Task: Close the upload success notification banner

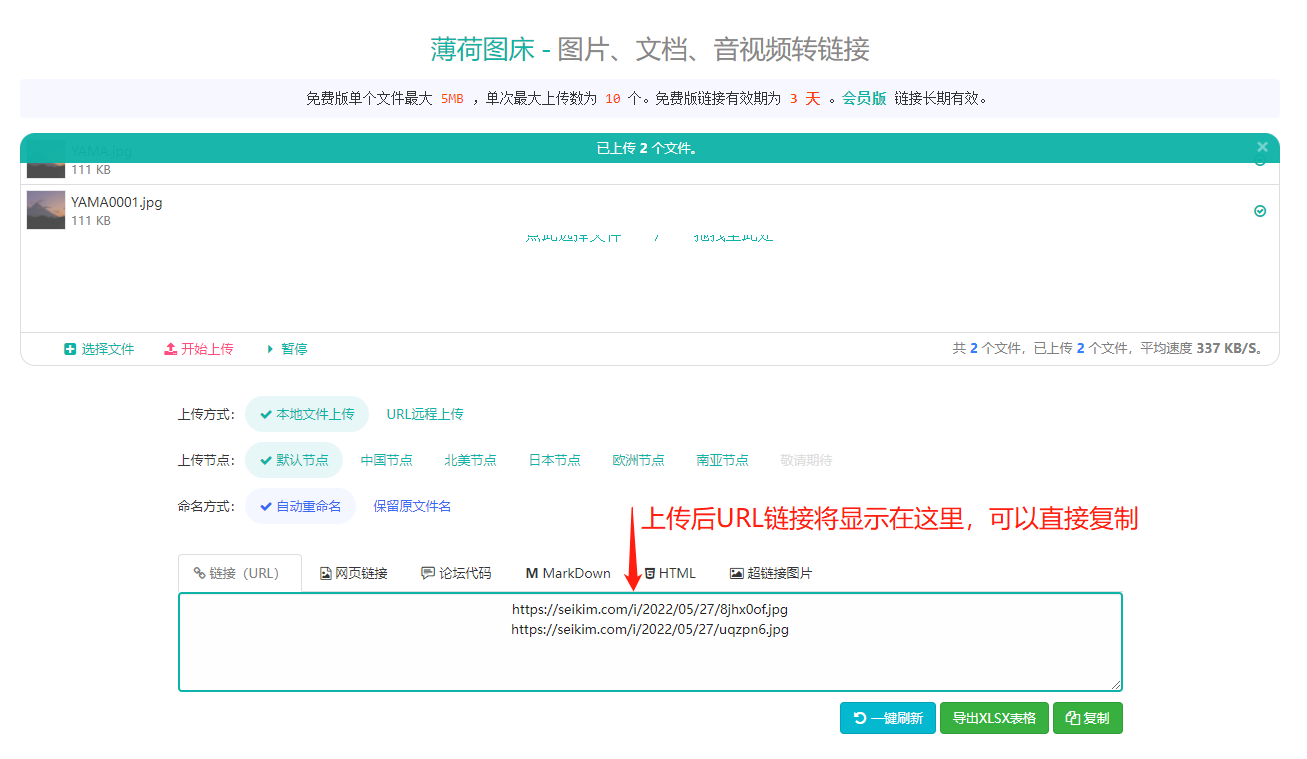Action: (x=1262, y=147)
